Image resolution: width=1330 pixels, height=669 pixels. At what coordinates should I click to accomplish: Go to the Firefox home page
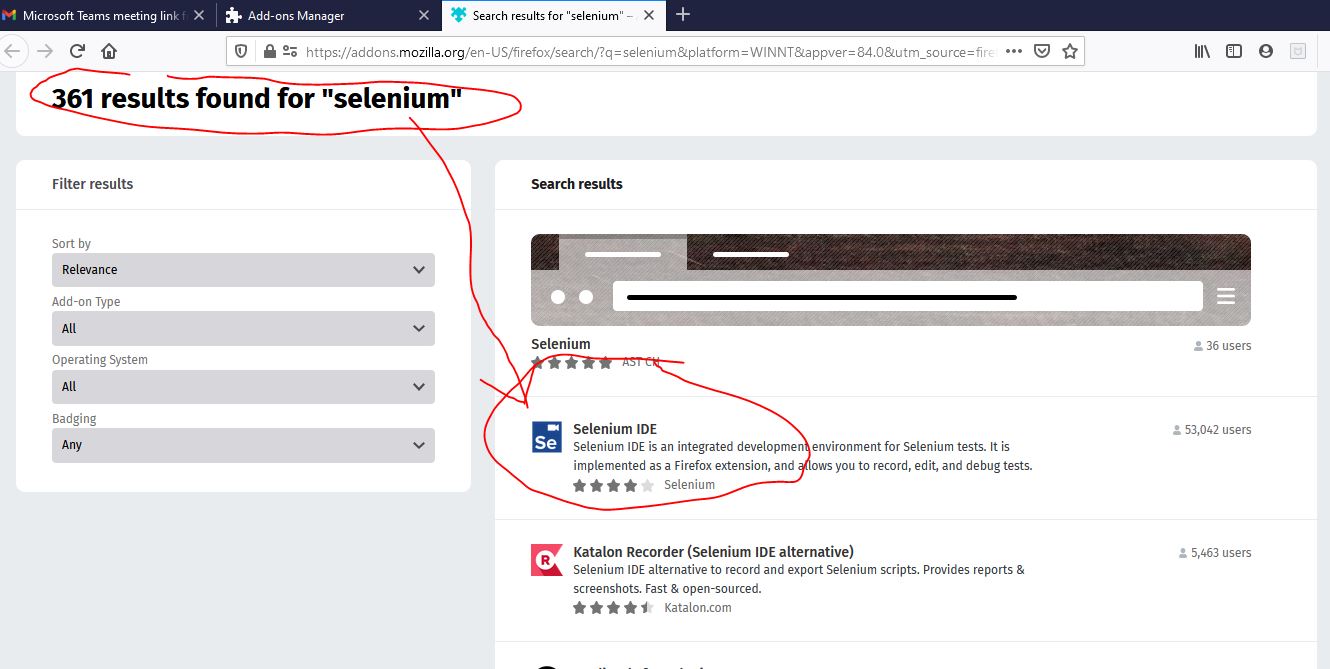point(109,51)
